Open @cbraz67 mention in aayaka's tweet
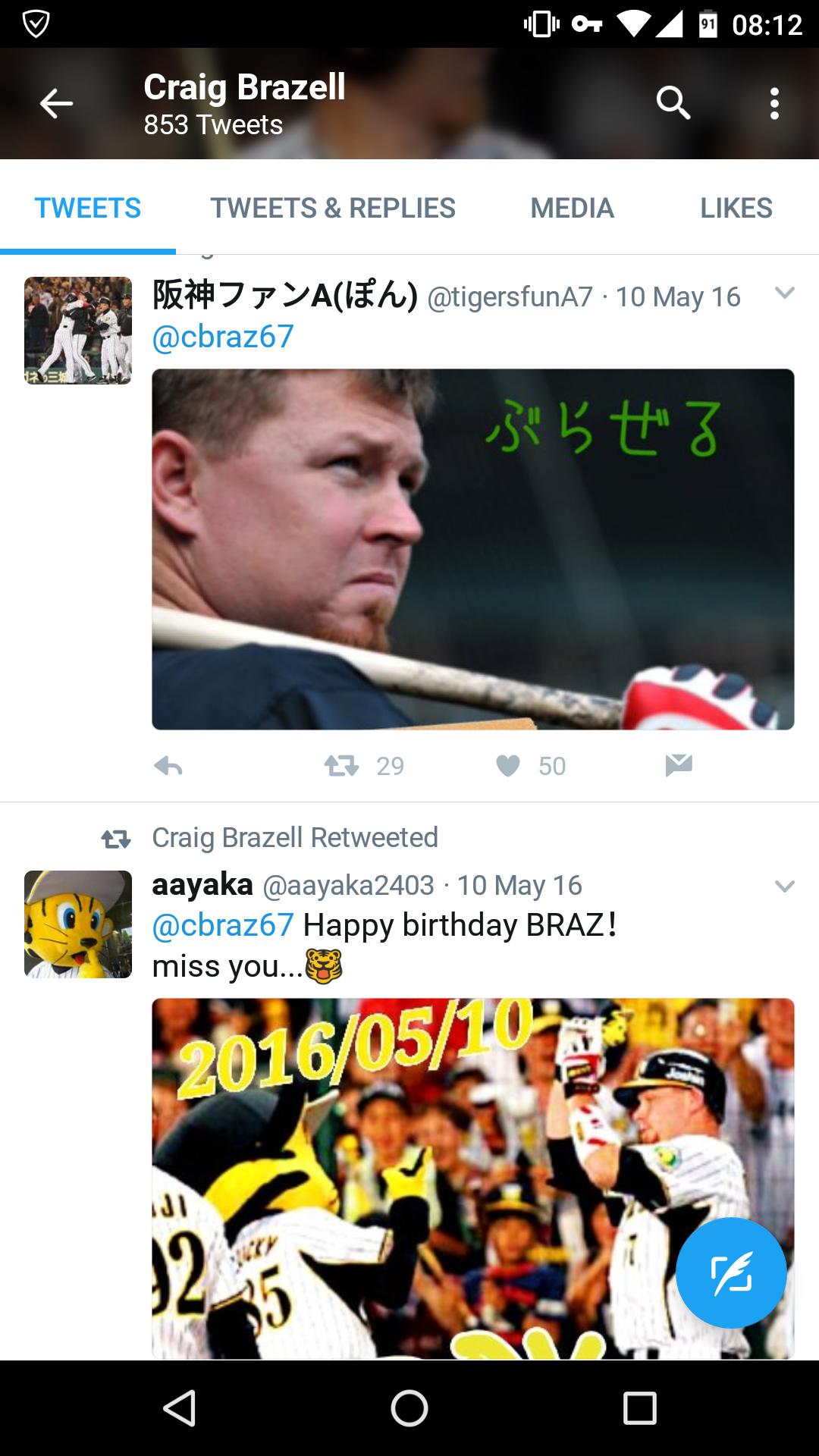 click(223, 925)
